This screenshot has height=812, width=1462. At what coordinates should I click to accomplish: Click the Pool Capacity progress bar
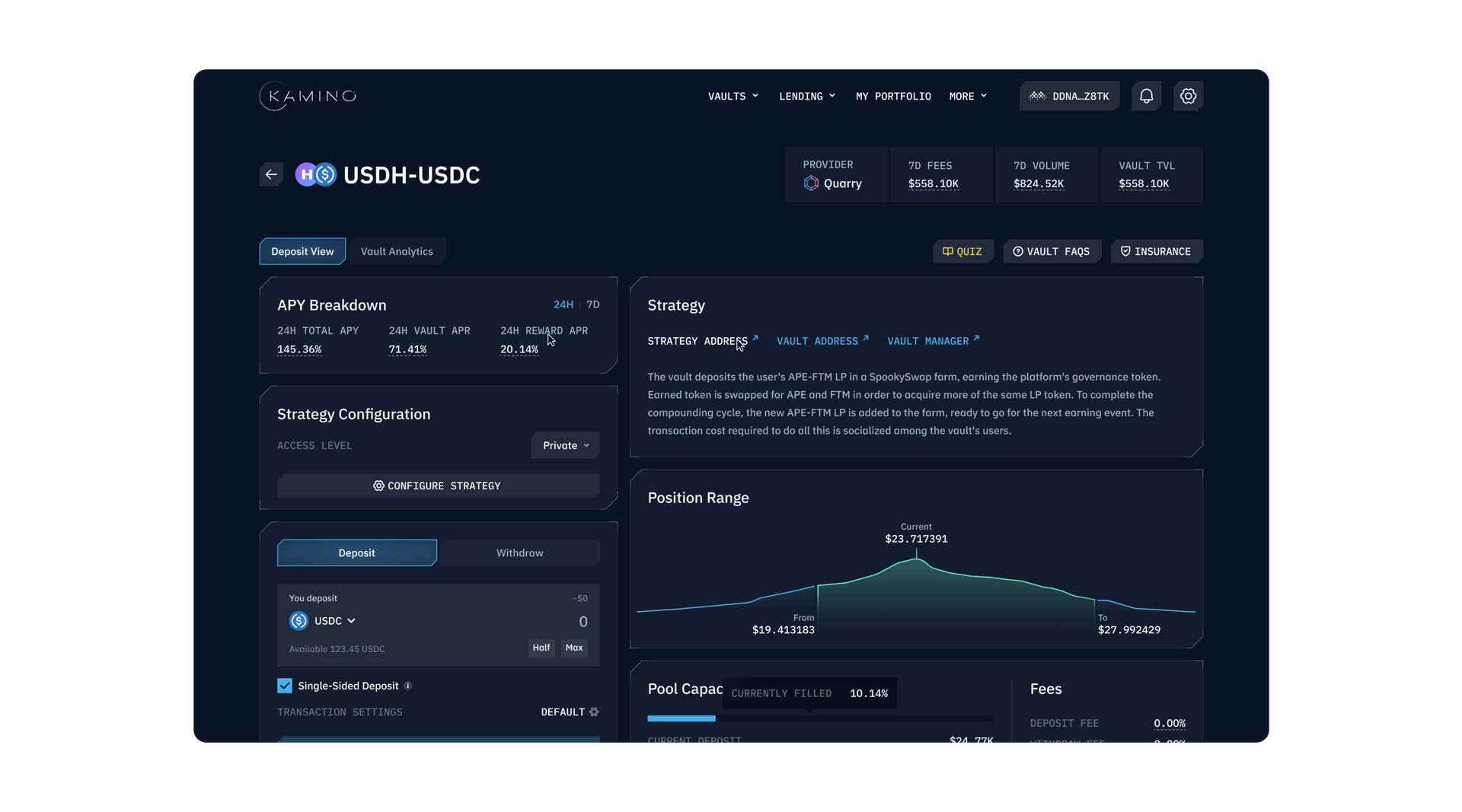tap(820, 718)
